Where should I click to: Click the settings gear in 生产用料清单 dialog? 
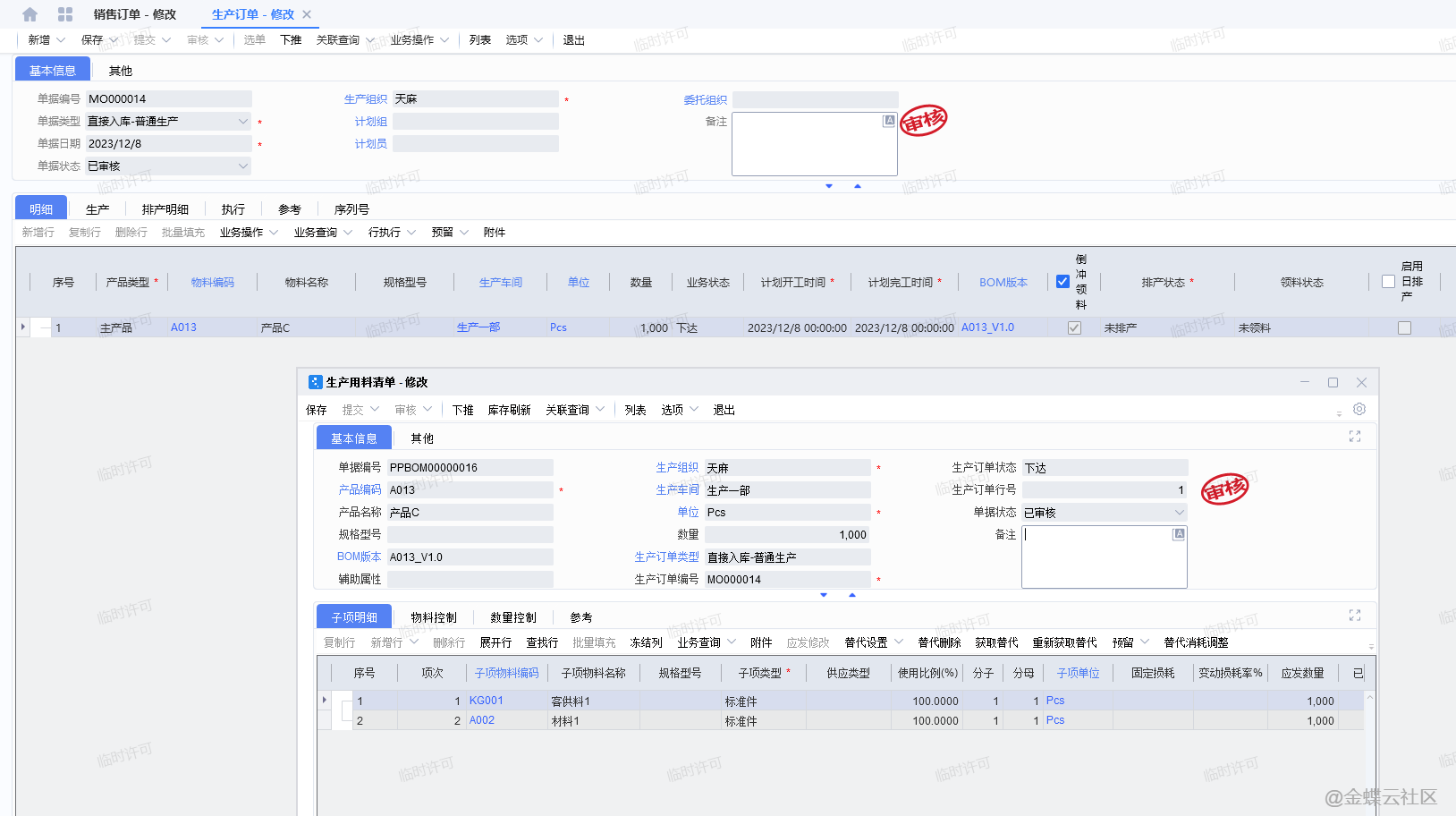1359,409
